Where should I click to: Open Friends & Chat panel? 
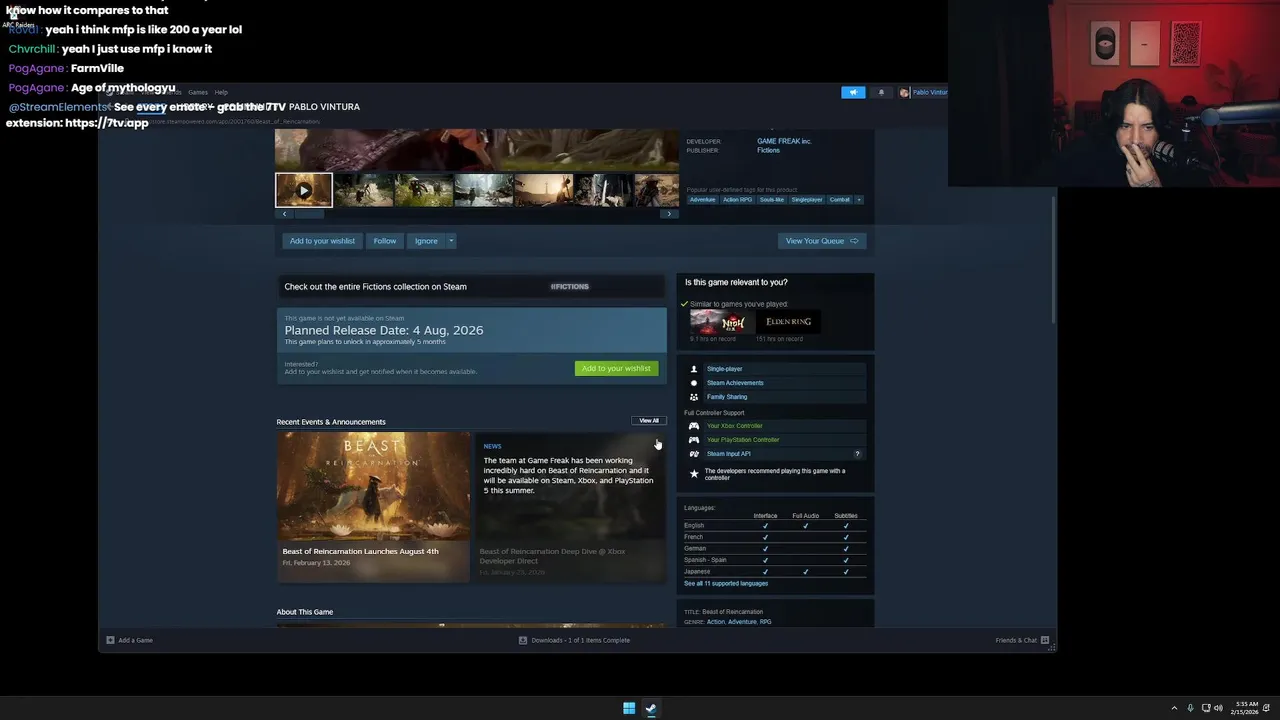pos(1022,640)
